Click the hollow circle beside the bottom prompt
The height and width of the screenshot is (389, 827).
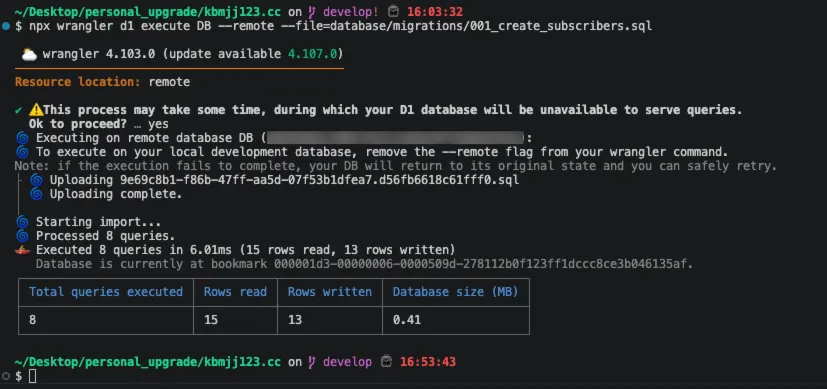pos(5,376)
